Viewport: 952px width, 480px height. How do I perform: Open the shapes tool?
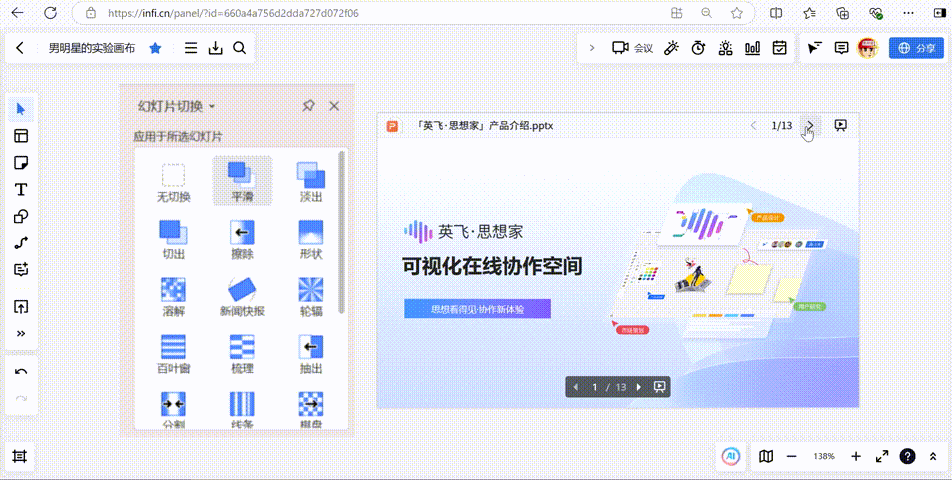[x=21, y=216]
